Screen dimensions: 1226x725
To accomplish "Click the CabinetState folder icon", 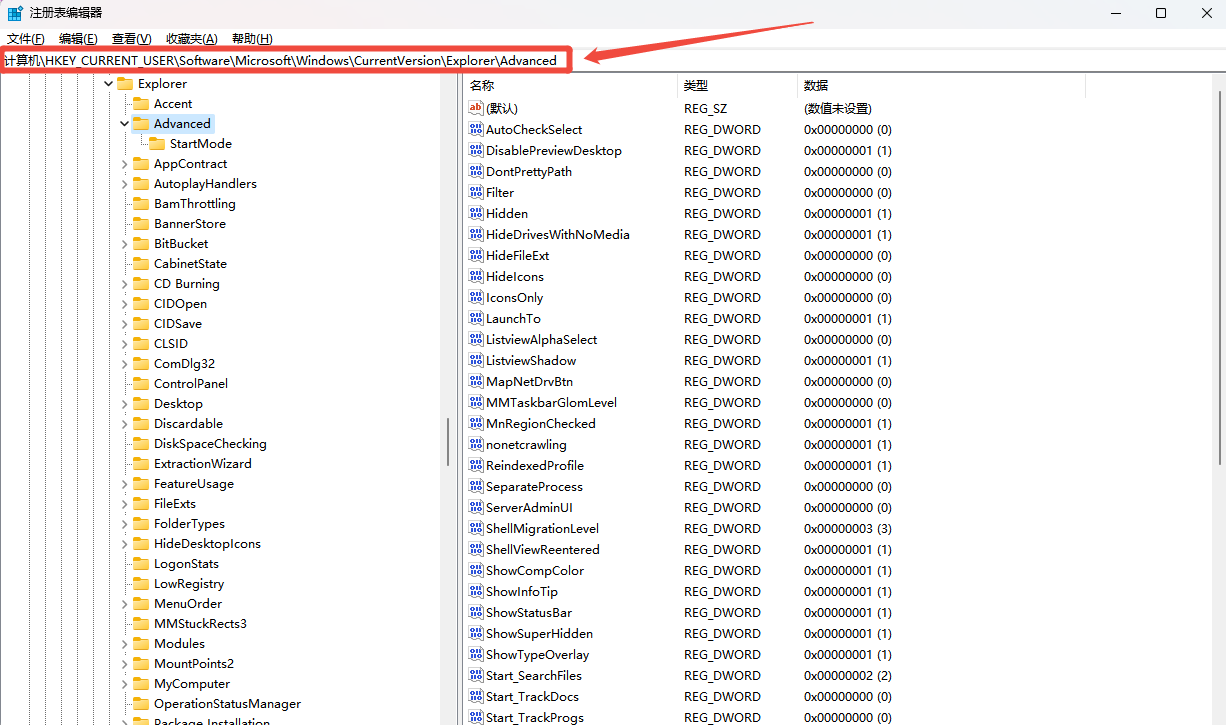I will click(x=141, y=263).
